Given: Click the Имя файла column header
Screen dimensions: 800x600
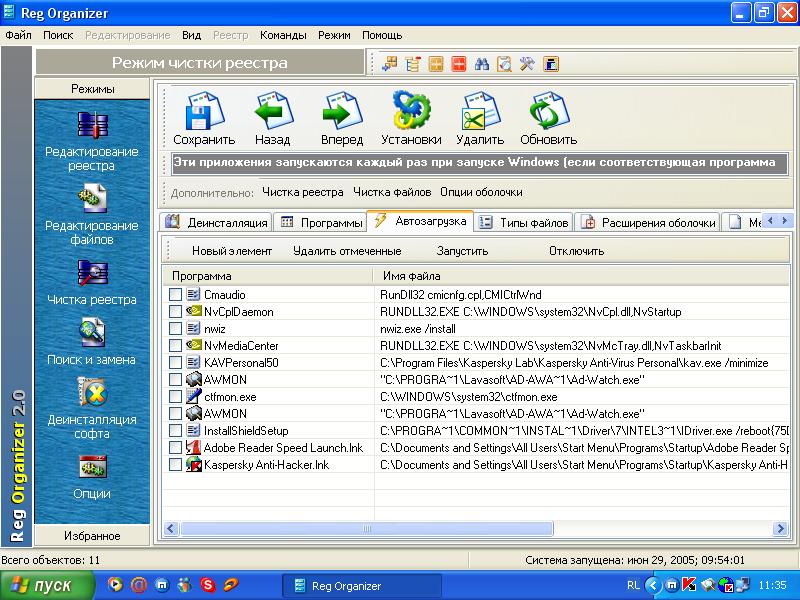Looking at the screenshot, I should 581,276.
